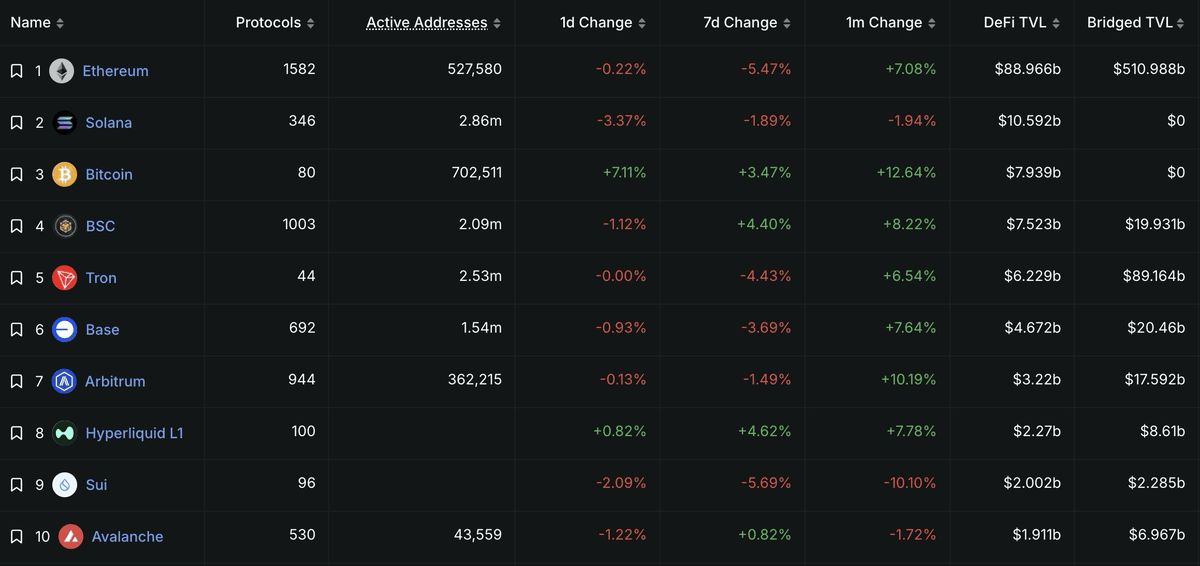
Task: Toggle bookmark for Base chain
Action: pos(17,330)
